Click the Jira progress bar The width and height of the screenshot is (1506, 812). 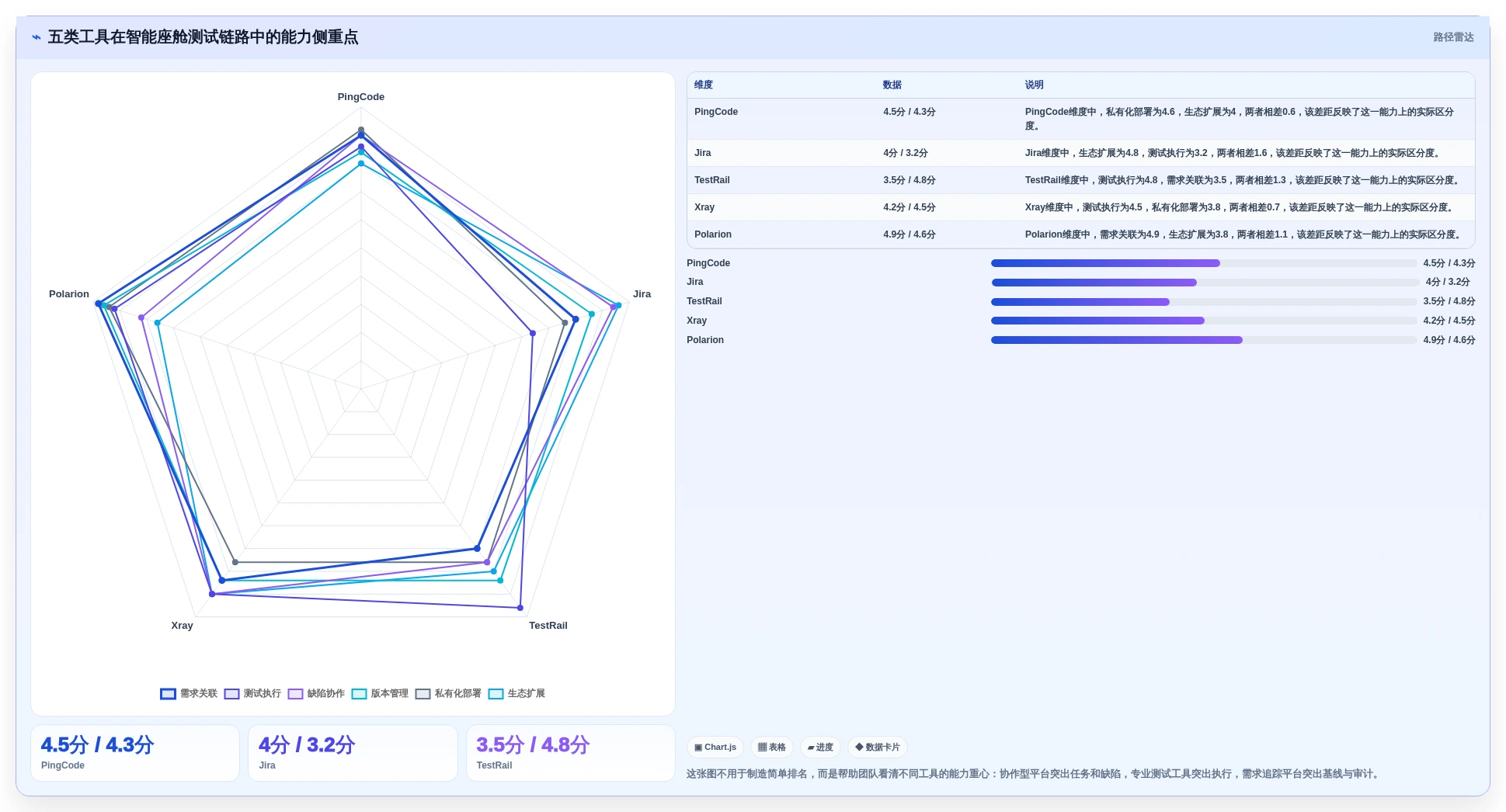[x=1204, y=283]
